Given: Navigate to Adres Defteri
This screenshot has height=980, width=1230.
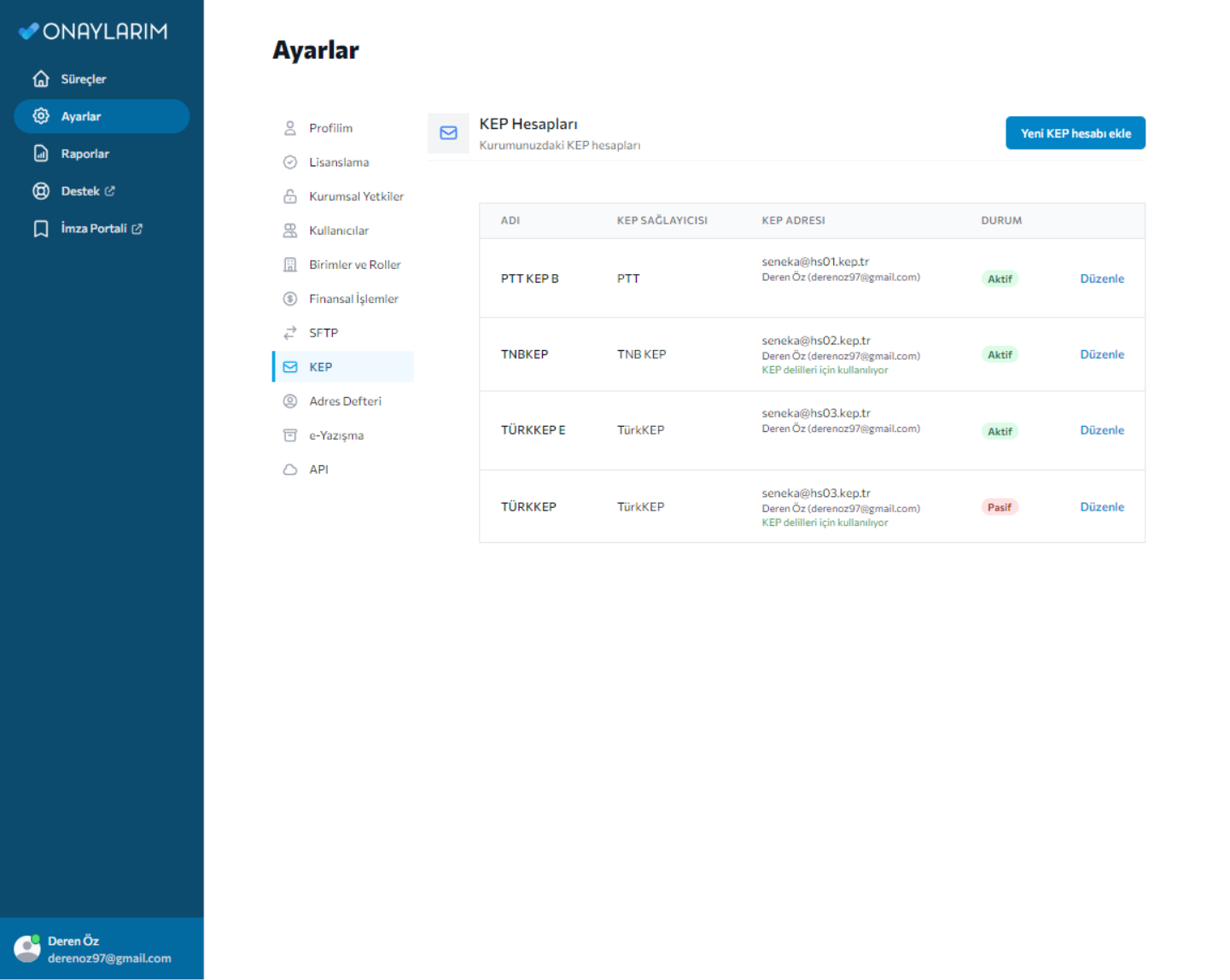Looking at the screenshot, I should pyautogui.click(x=345, y=401).
